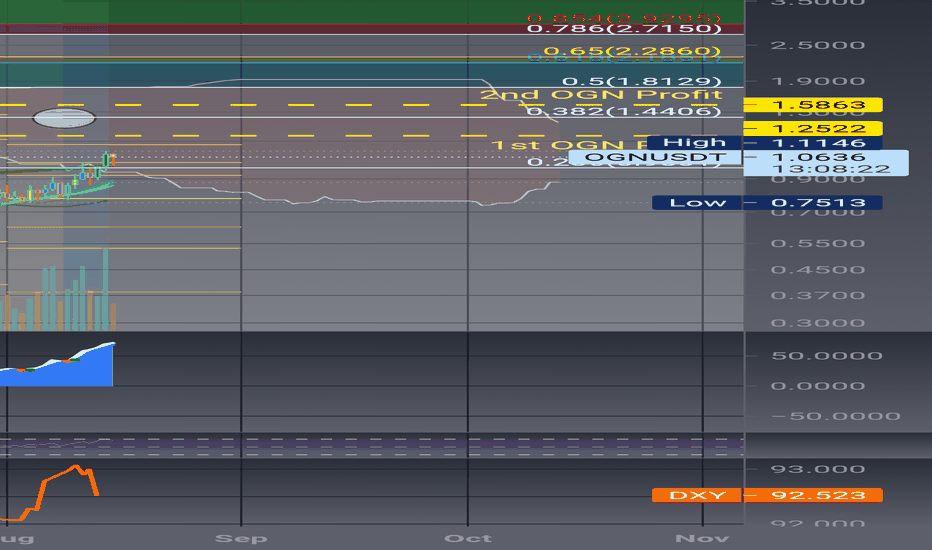Click the 0.4500 price axis value
Viewport: 932px width, 550px height.
click(x=818, y=270)
